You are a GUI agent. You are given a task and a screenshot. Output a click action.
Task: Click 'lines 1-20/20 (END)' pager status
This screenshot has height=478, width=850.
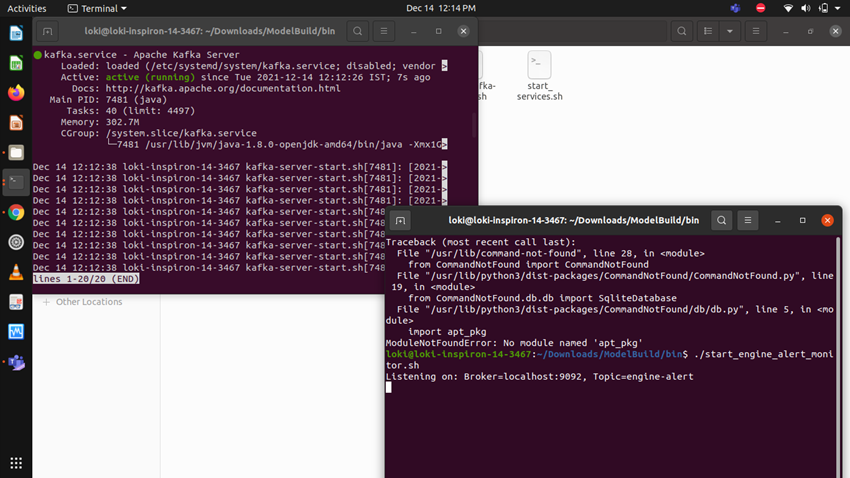pos(86,279)
